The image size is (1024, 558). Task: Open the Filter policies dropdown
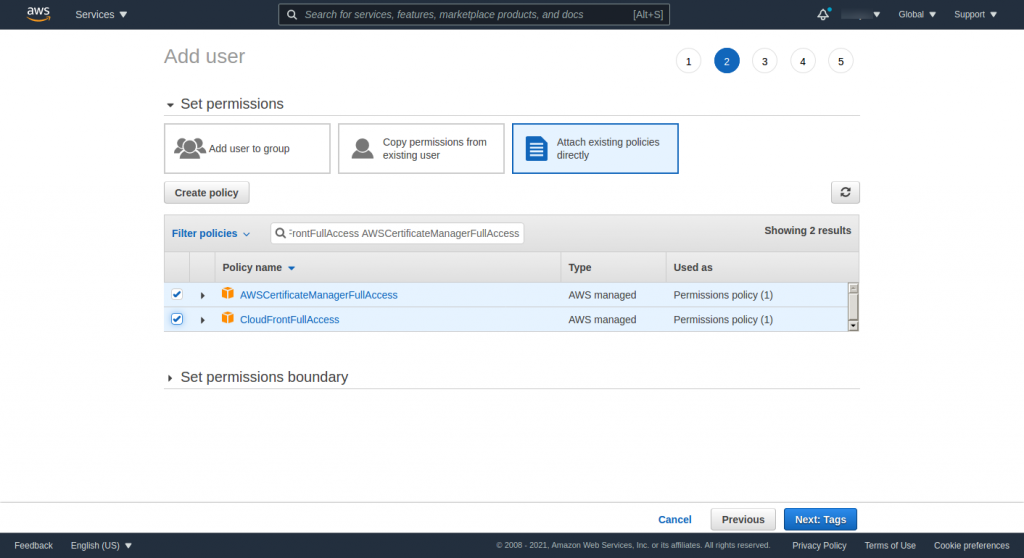[x=211, y=233]
